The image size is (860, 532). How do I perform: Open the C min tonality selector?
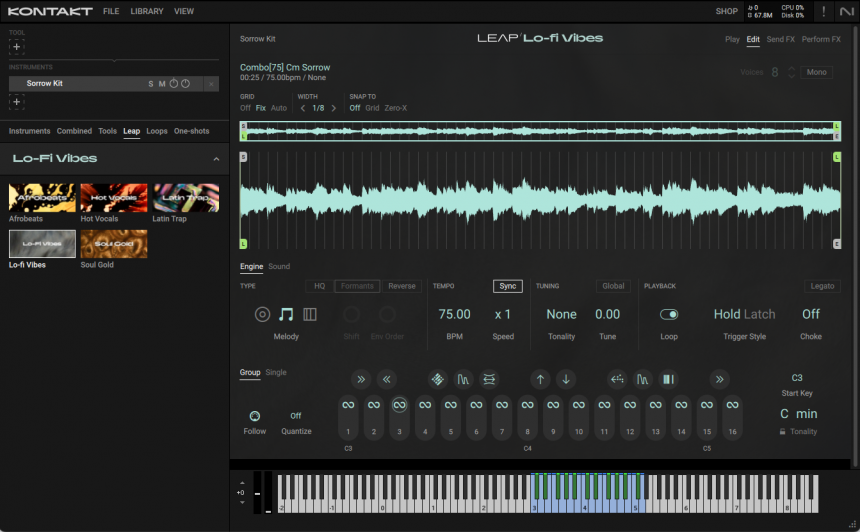[799, 414]
